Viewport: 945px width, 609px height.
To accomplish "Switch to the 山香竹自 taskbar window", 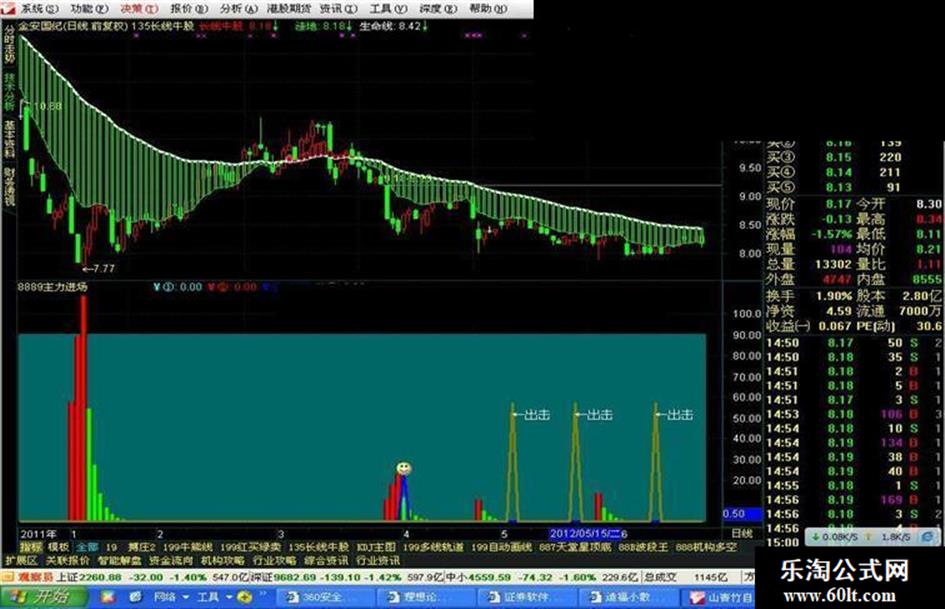I will coord(719,597).
